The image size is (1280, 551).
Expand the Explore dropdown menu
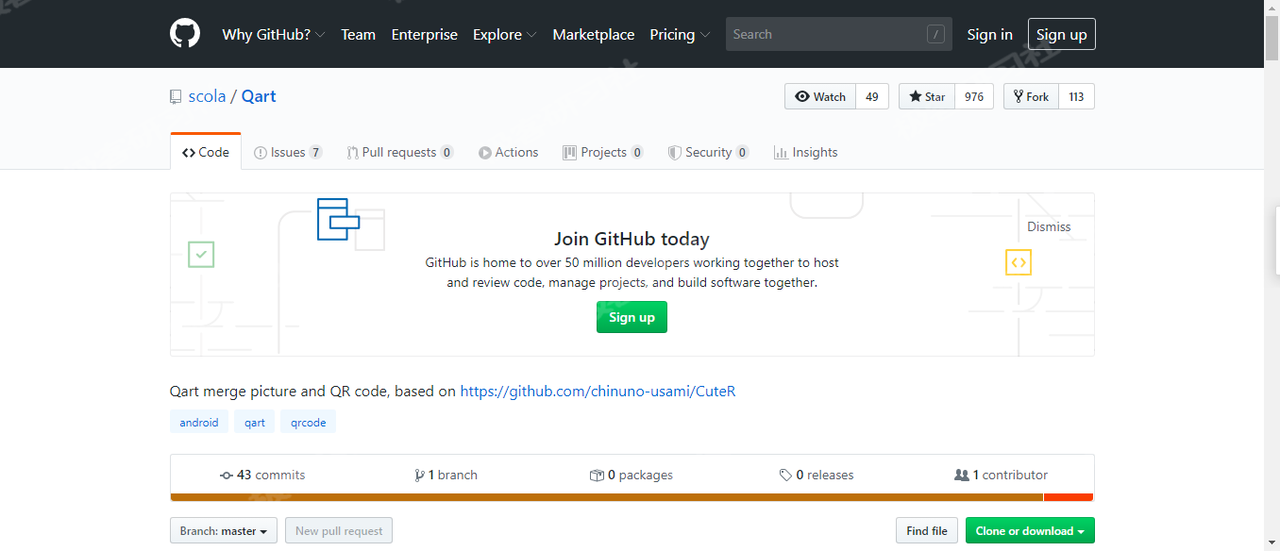coord(504,34)
